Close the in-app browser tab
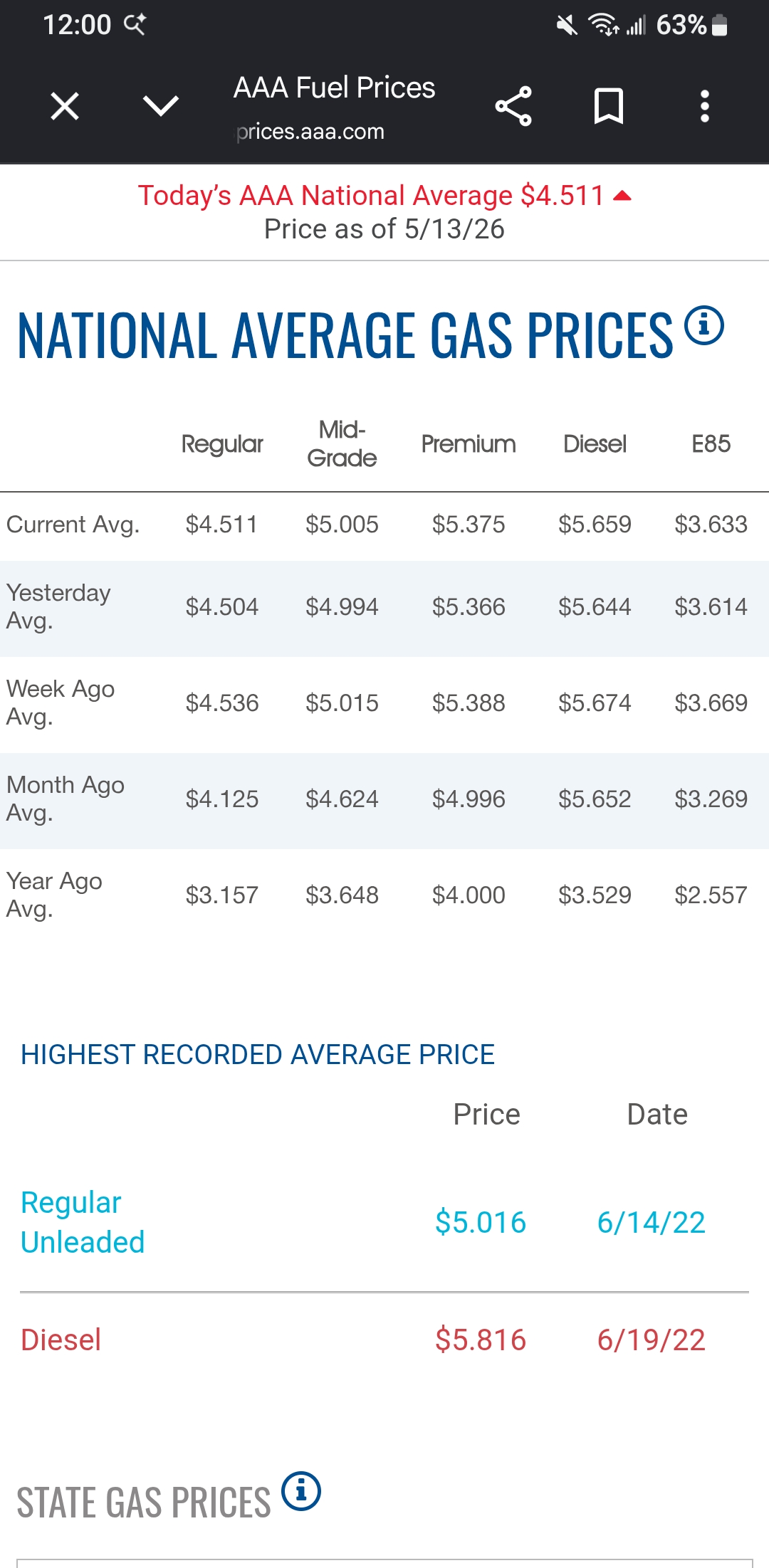This screenshot has height=1568, width=769. (65, 107)
